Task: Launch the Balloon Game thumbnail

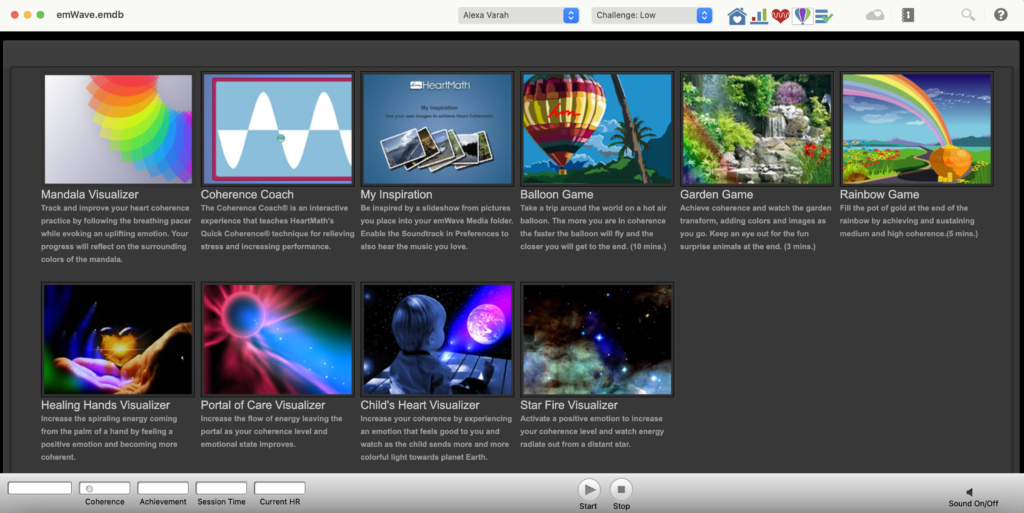Action: (x=597, y=129)
